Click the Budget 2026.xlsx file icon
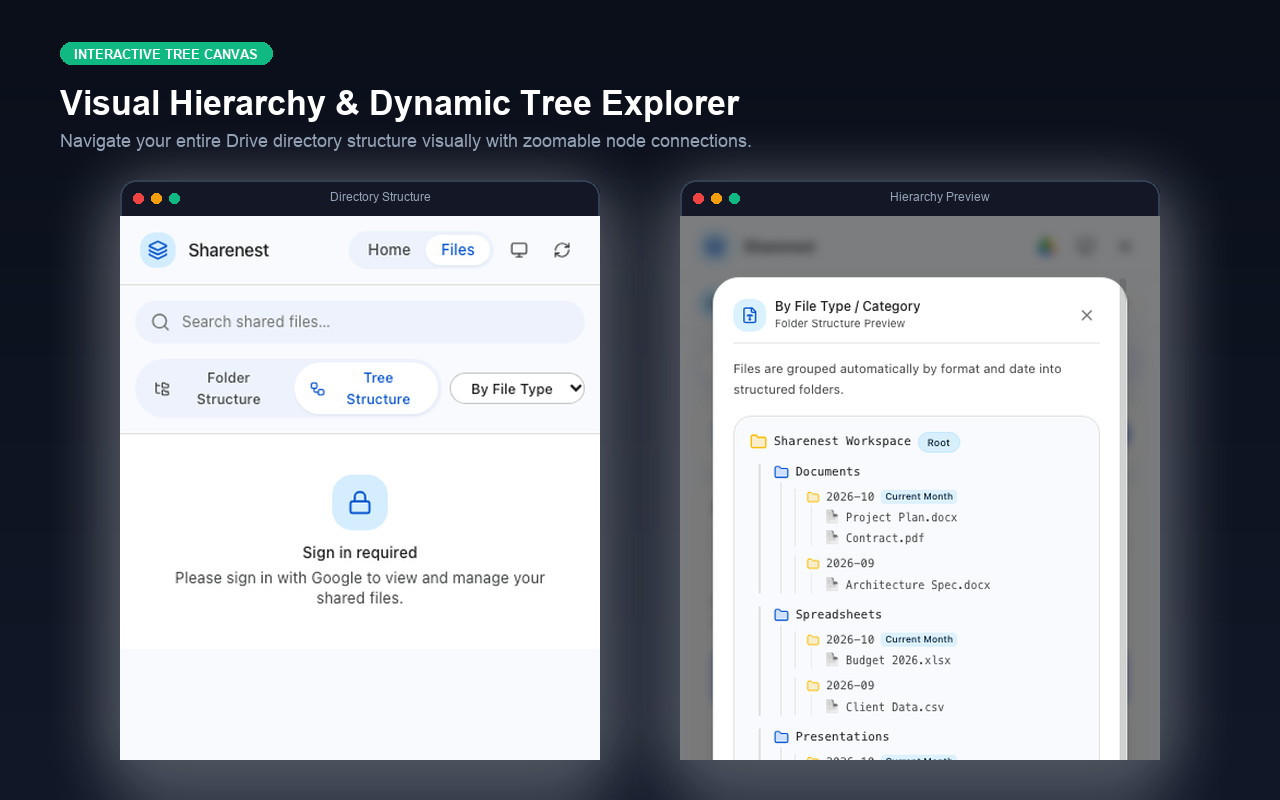Screen dimensions: 1280x800 tap(832, 660)
